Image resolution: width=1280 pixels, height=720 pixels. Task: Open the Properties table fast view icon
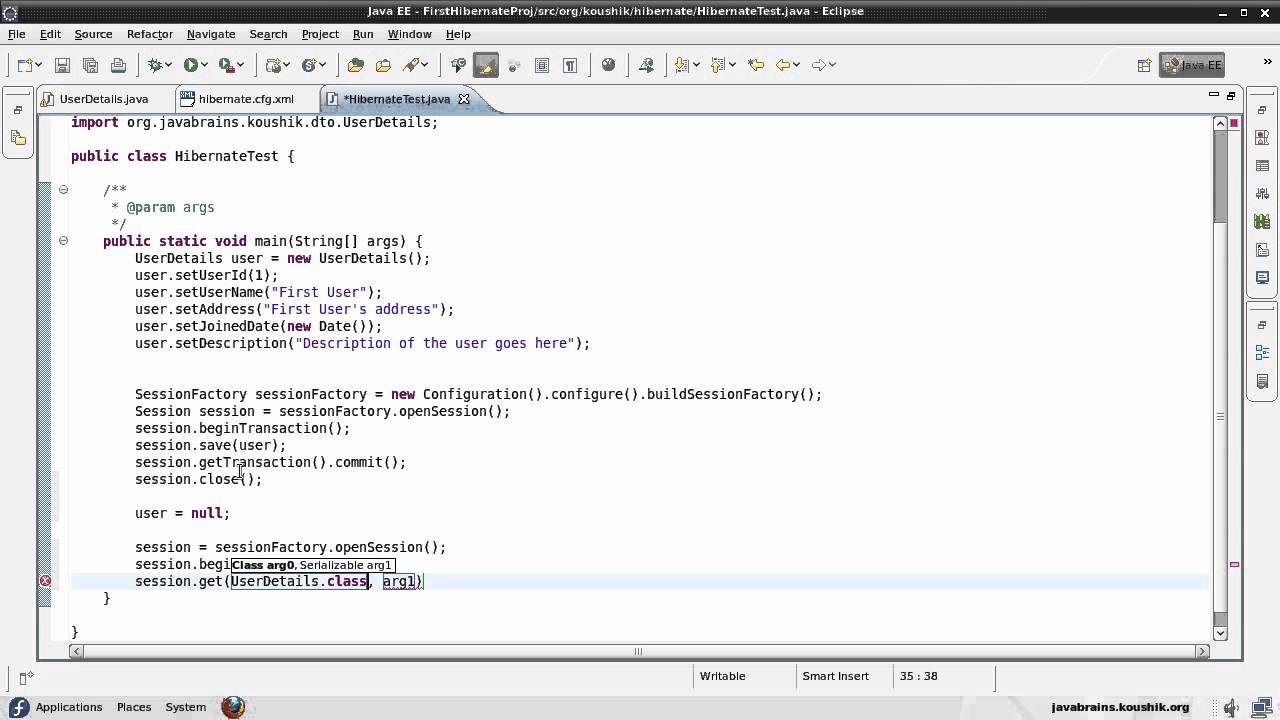point(1262,166)
